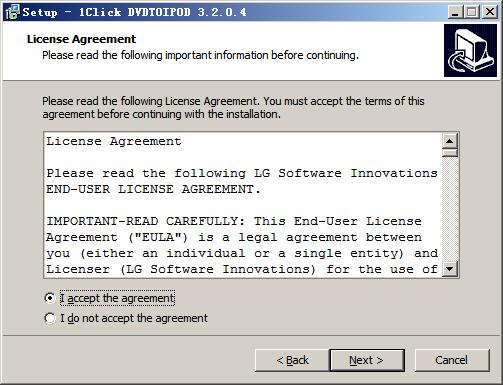Click the license scrollbar thumb
503x385 pixels.
tap(450, 153)
